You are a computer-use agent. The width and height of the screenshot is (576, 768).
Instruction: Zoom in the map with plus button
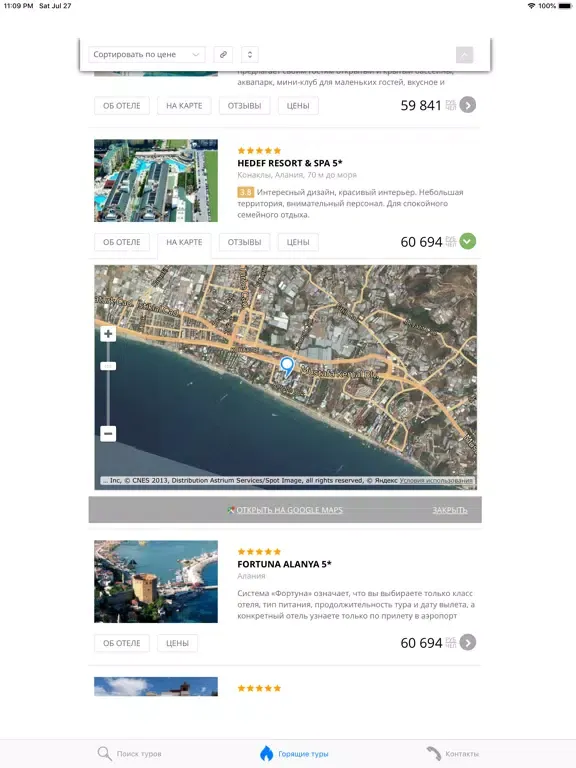pyautogui.click(x=108, y=334)
